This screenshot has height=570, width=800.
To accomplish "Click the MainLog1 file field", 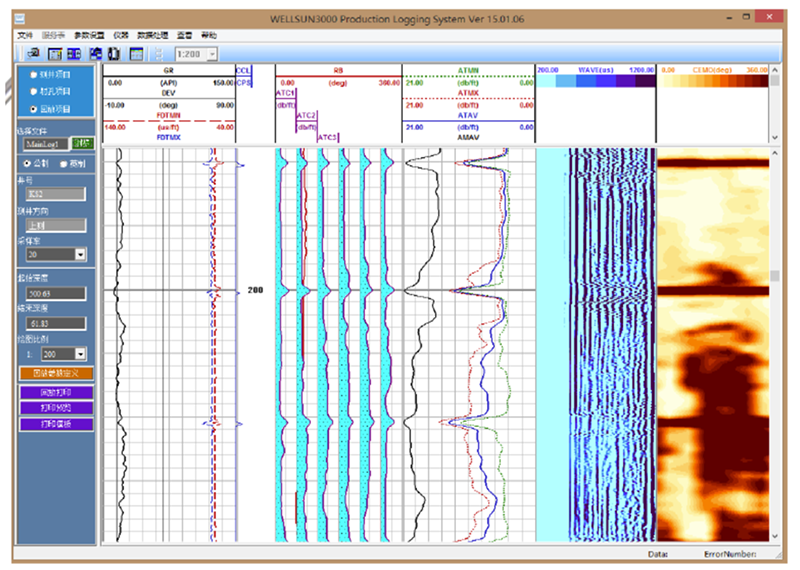I will (45, 144).
